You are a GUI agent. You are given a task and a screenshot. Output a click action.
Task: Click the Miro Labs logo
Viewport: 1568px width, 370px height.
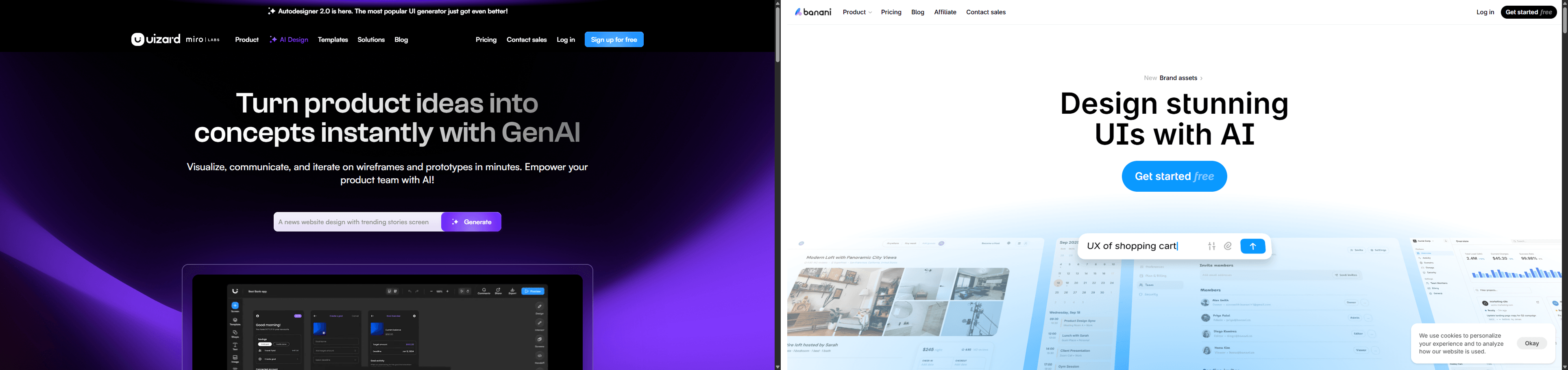(203, 39)
